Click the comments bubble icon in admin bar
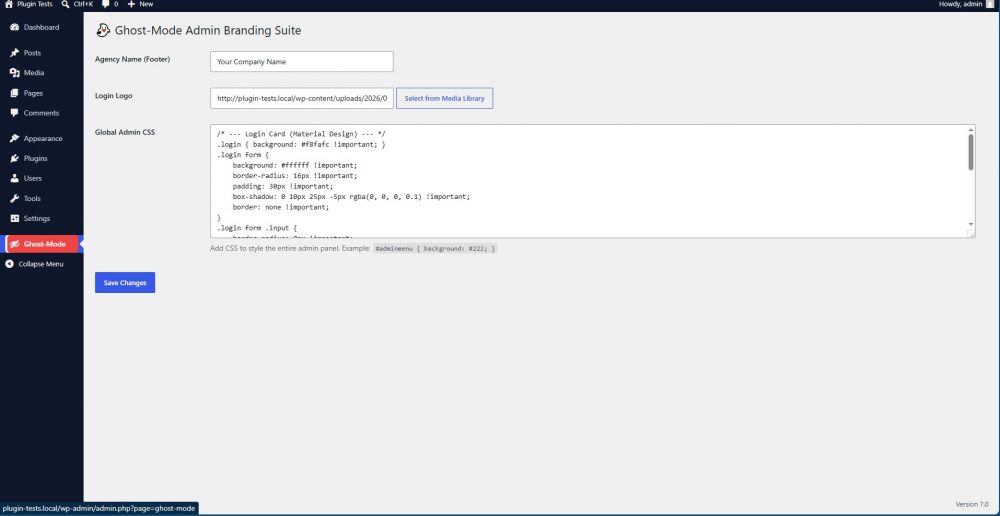Viewport: 1000px width, 516px height. 106,4
